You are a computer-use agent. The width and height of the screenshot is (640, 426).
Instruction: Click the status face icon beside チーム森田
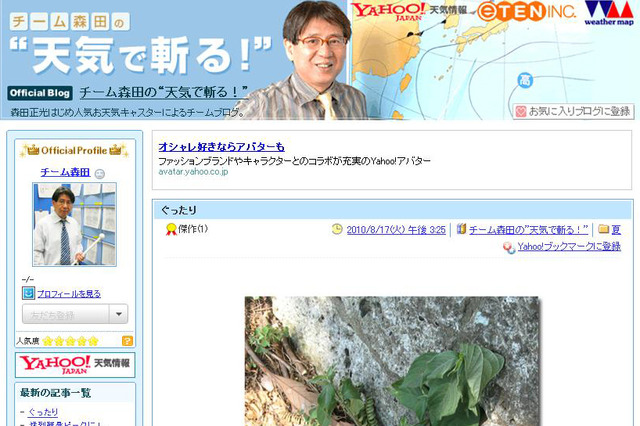pos(100,174)
